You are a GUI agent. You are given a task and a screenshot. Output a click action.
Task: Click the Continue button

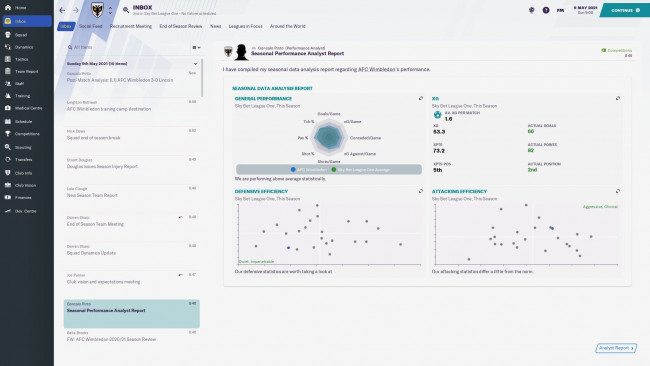(x=625, y=10)
